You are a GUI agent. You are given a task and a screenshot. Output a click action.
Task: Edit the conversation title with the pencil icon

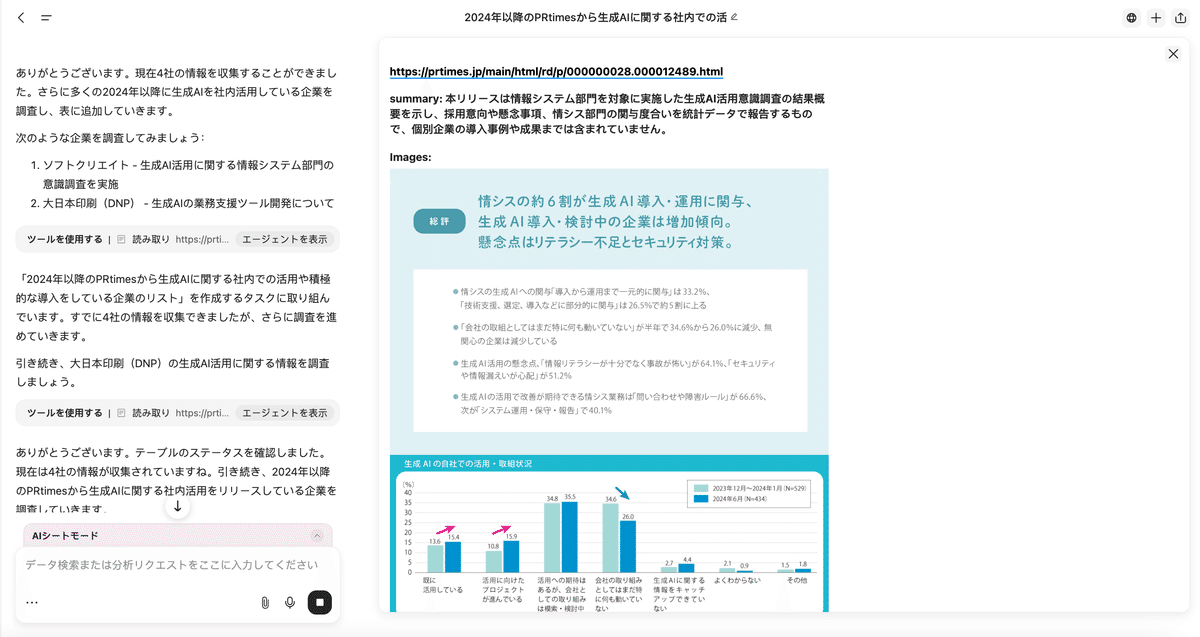tap(735, 17)
